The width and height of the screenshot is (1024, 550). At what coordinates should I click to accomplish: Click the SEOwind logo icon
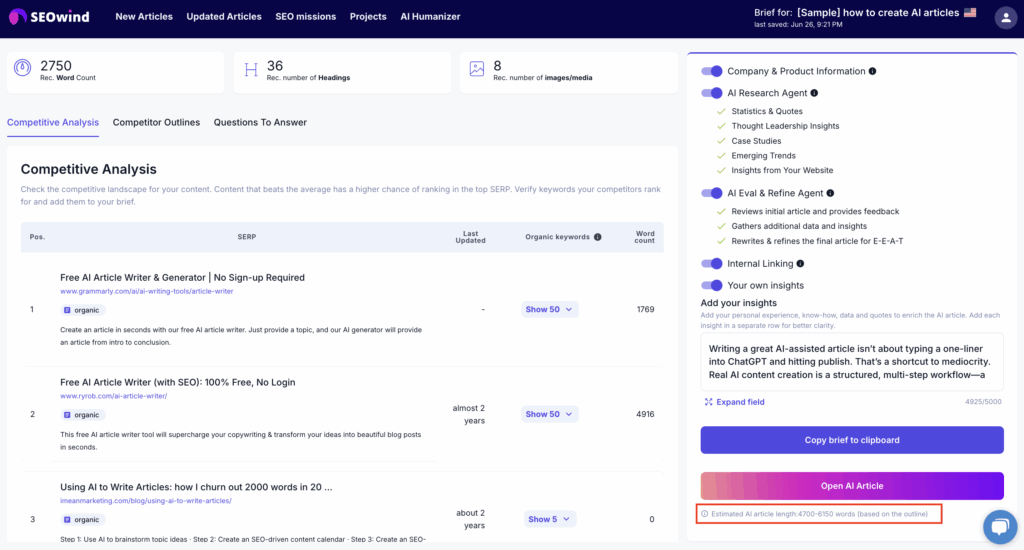[x=17, y=17]
